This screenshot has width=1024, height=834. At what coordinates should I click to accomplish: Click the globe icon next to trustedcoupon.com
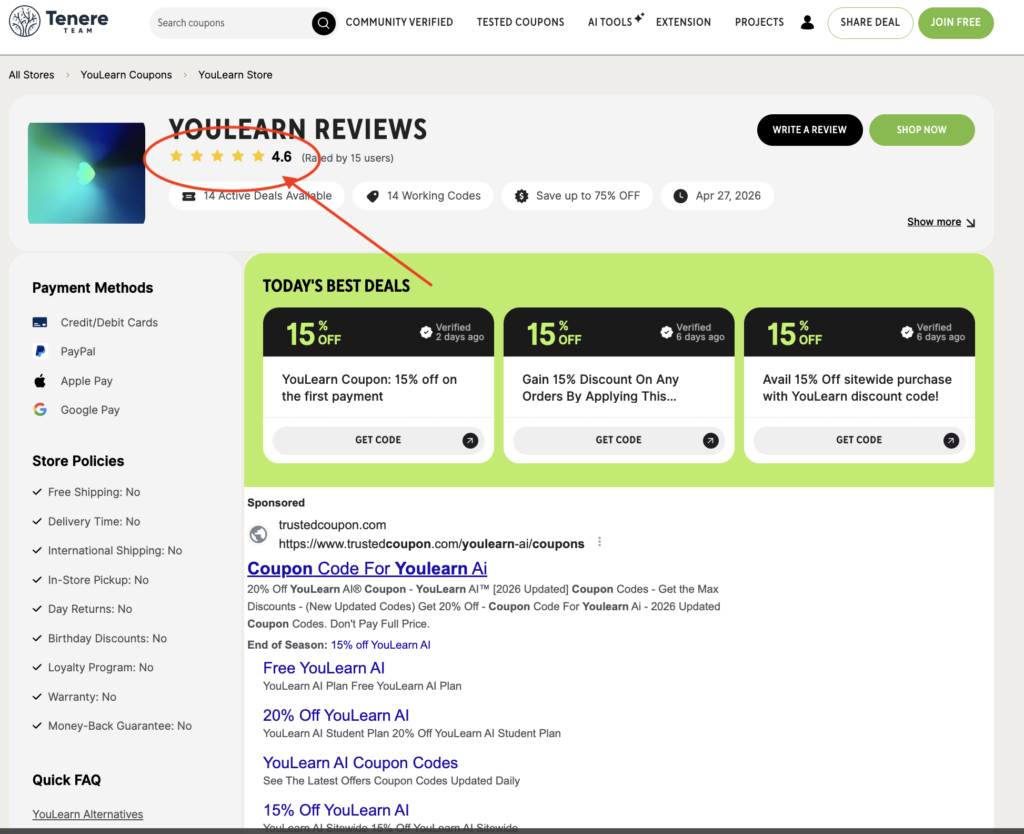point(259,534)
